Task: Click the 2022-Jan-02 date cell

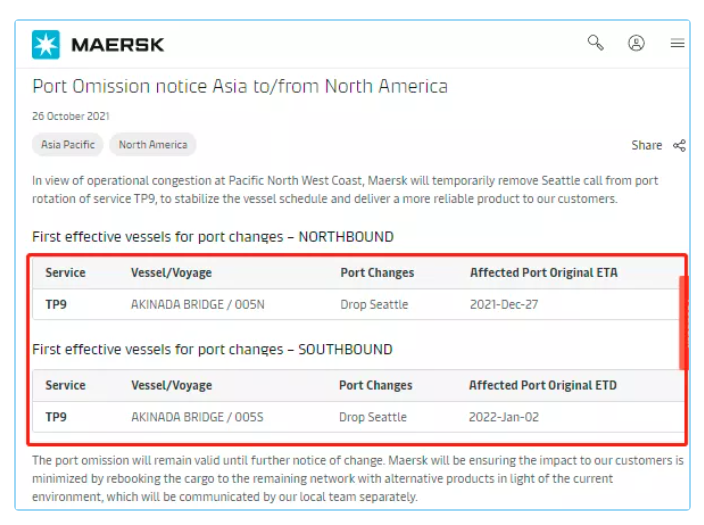Action: click(x=504, y=417)
